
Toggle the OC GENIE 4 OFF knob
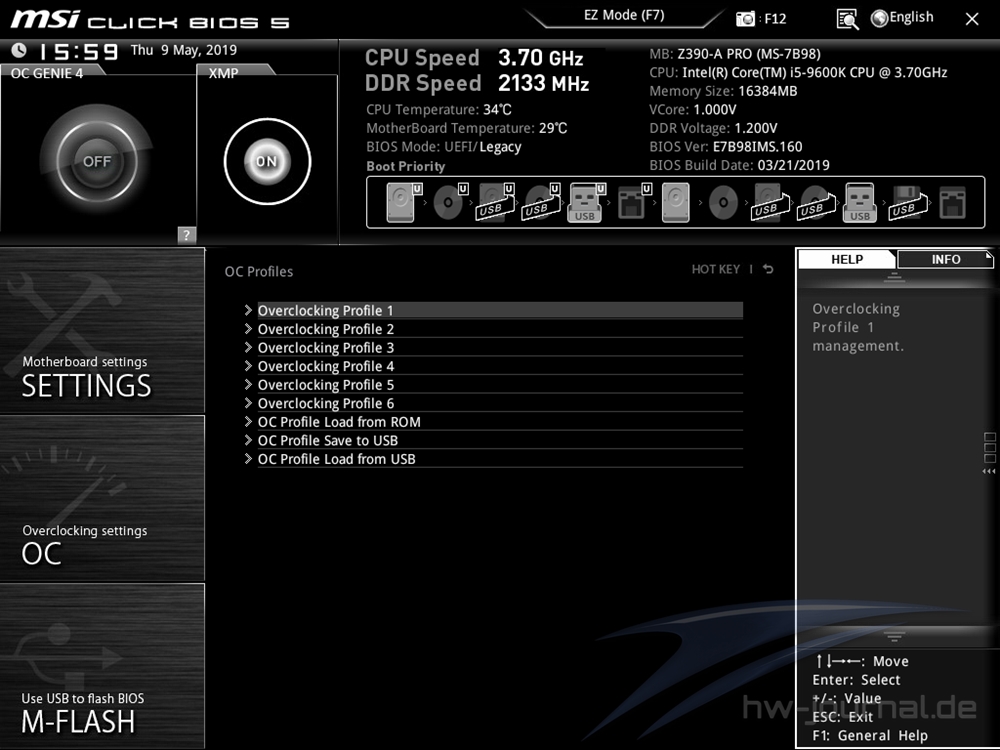tap(97, 161)
